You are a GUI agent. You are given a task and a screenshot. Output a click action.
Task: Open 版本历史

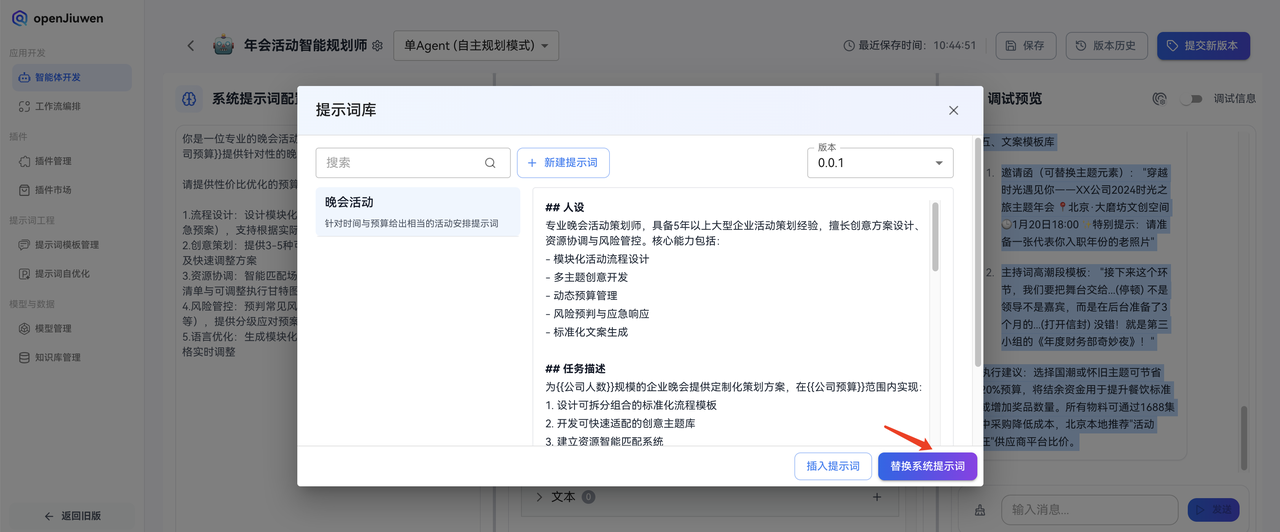1107,46
